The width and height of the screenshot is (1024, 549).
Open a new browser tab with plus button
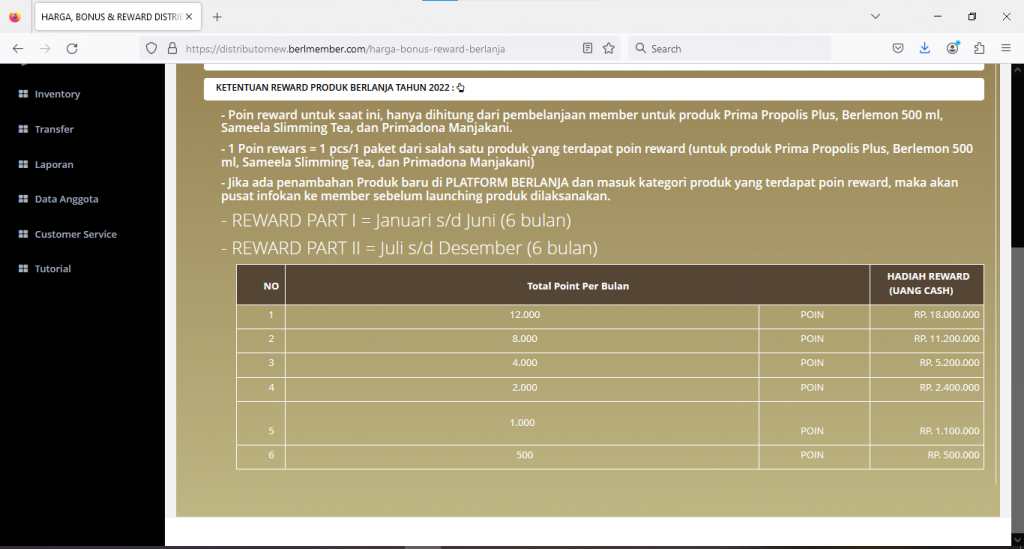[217, 17]
